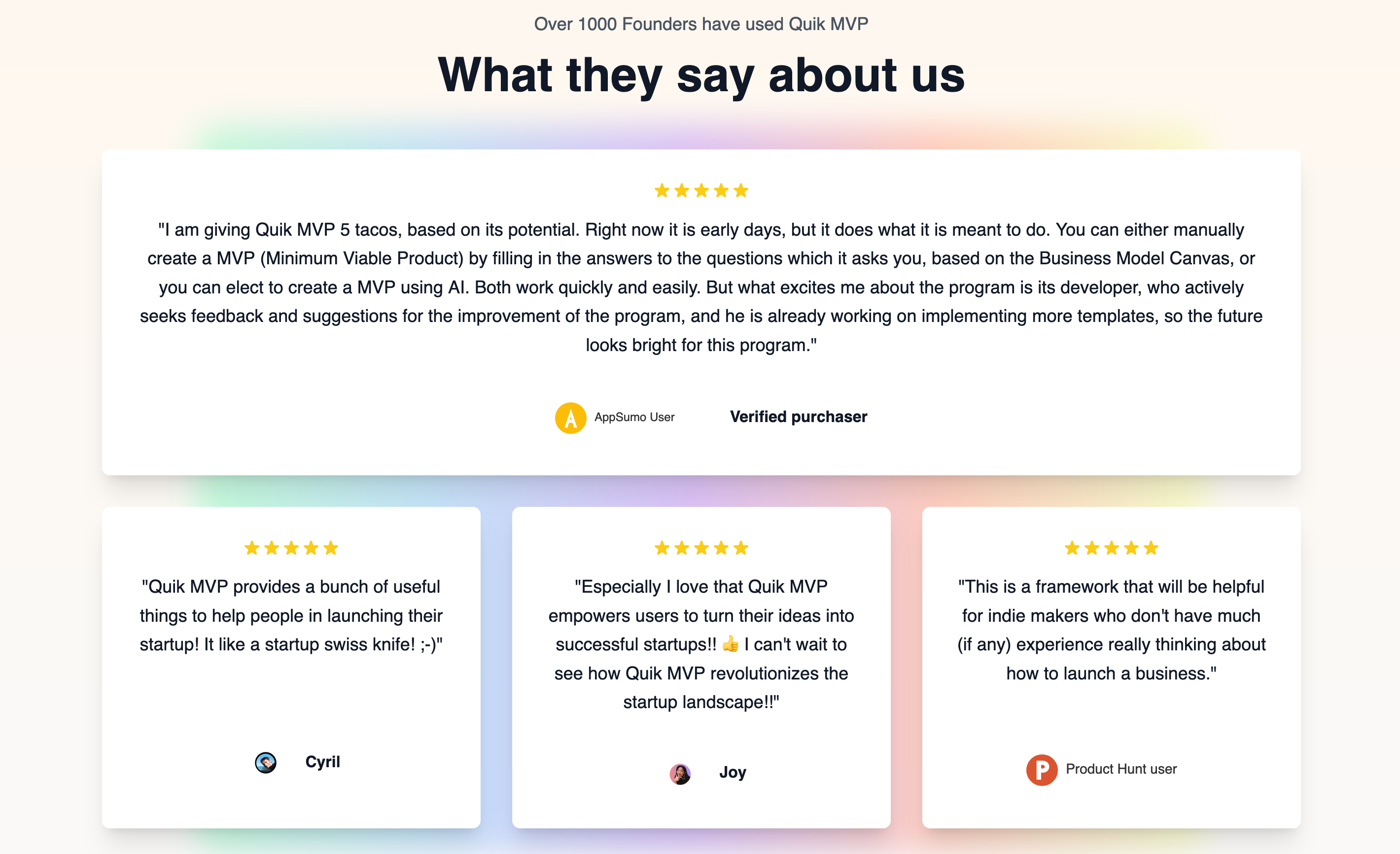Click the thumbs-up emoji in Joy's review
The width and height of the screenshot is (1400, 854).
730,644
